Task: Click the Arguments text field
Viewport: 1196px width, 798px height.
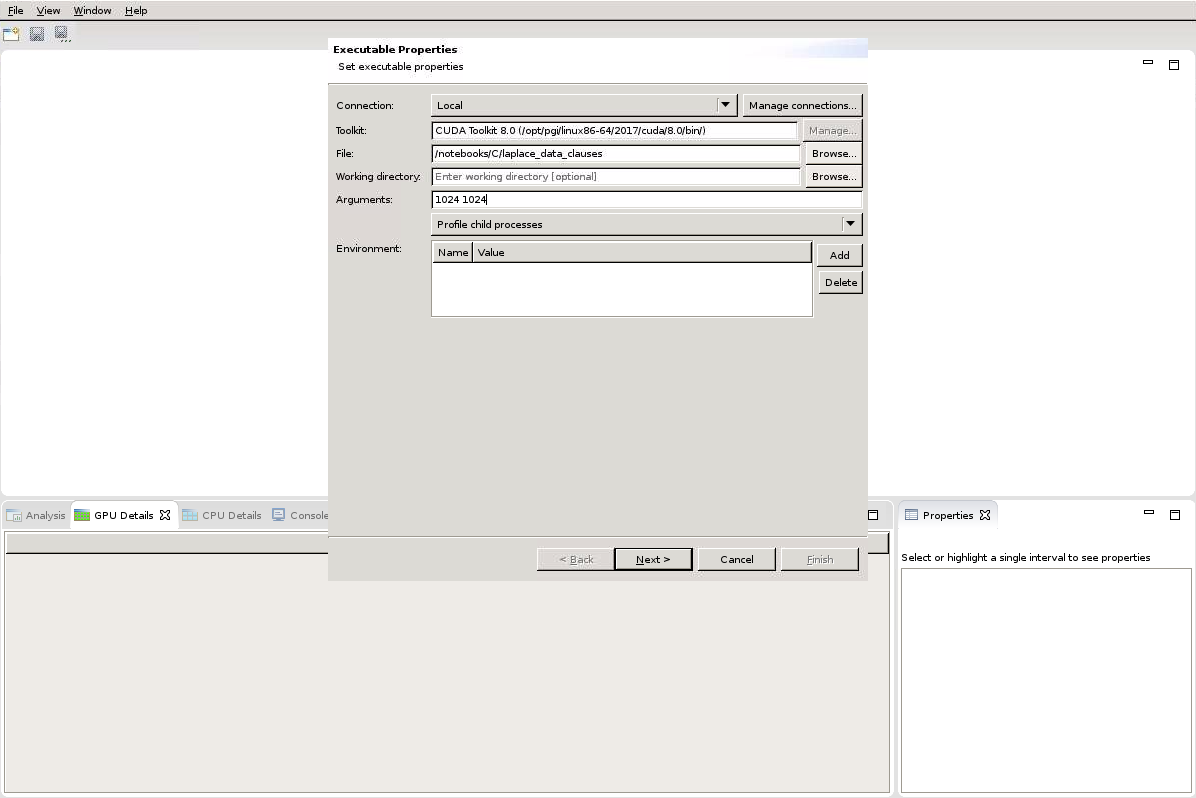Action: click(646, 199)
